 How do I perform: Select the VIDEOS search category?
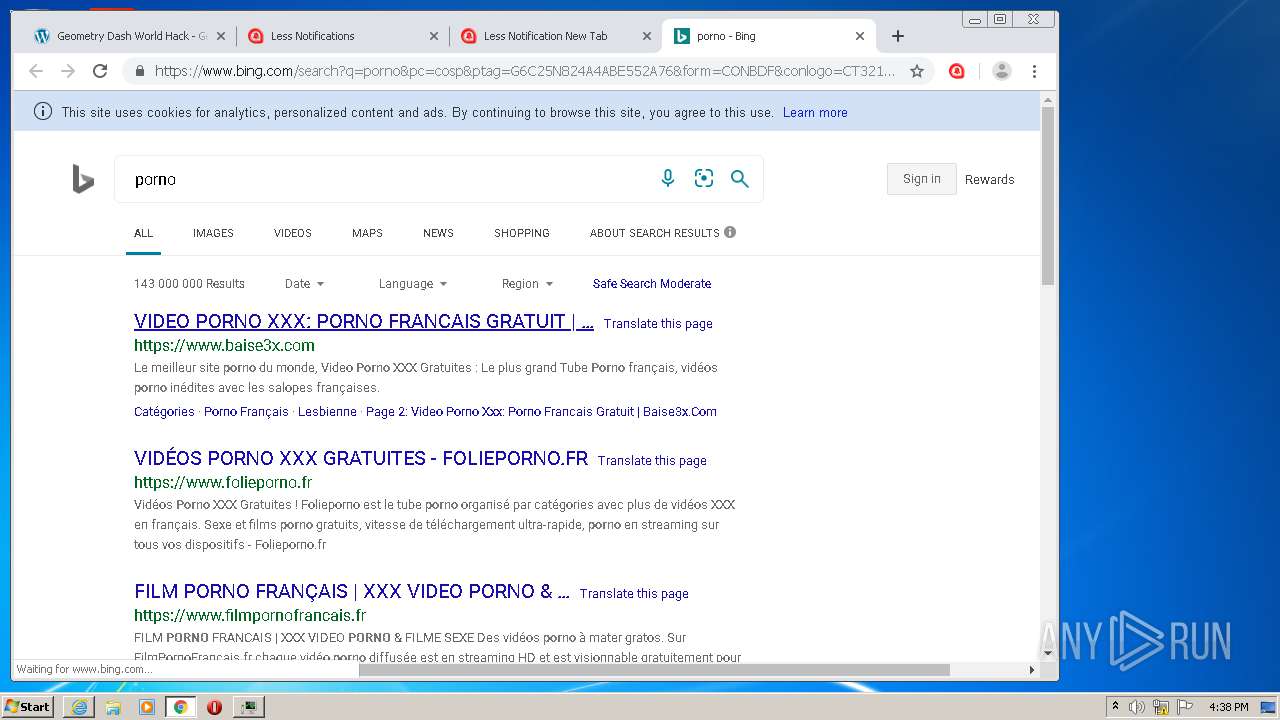[293, 233]
